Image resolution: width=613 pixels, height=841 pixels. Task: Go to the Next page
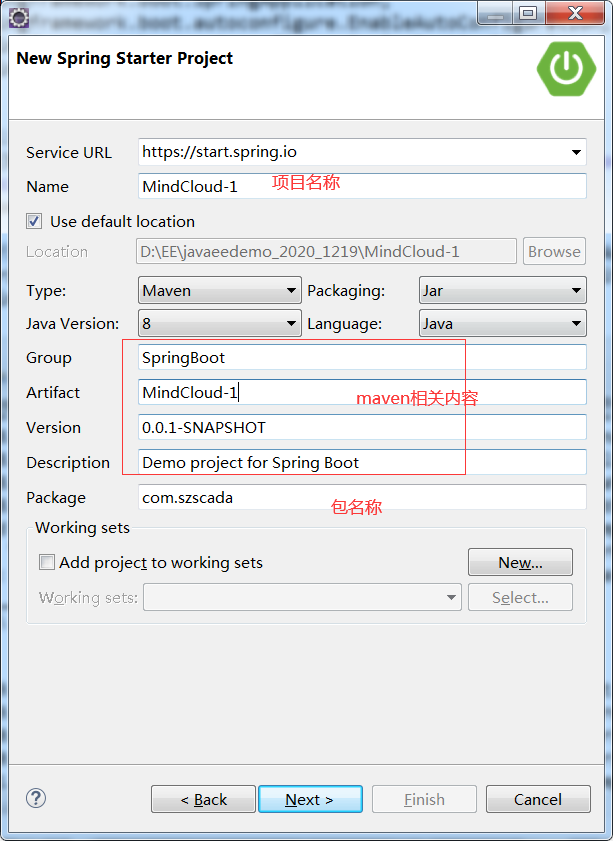coord(310,799)
